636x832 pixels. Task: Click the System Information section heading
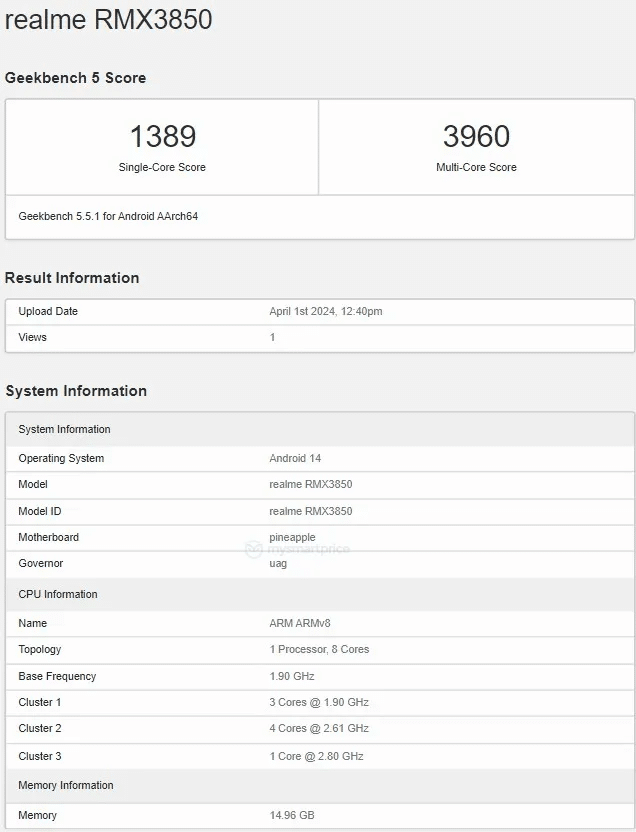(x=76, y=391)
